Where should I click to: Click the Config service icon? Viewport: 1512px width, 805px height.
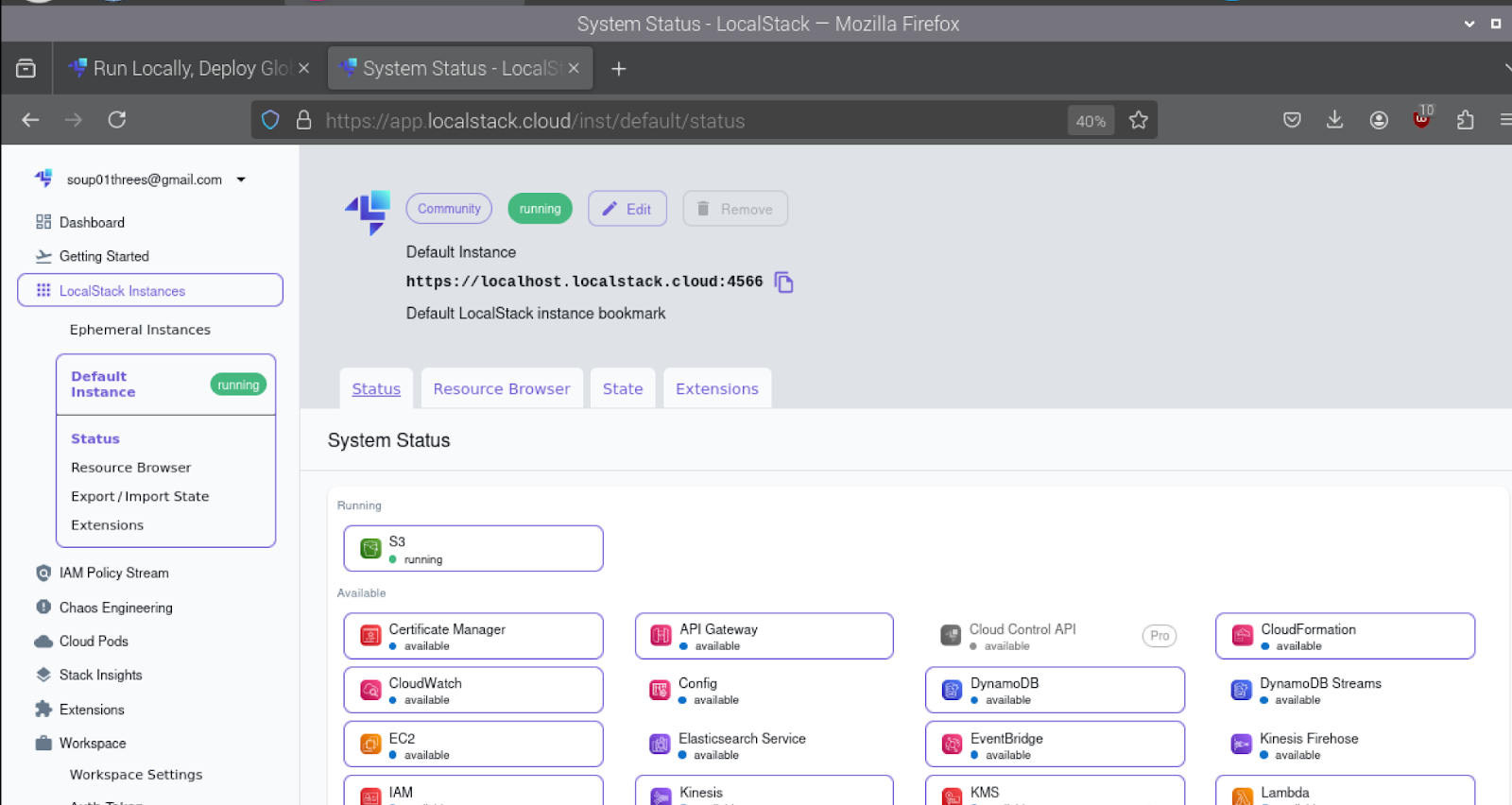660,691
